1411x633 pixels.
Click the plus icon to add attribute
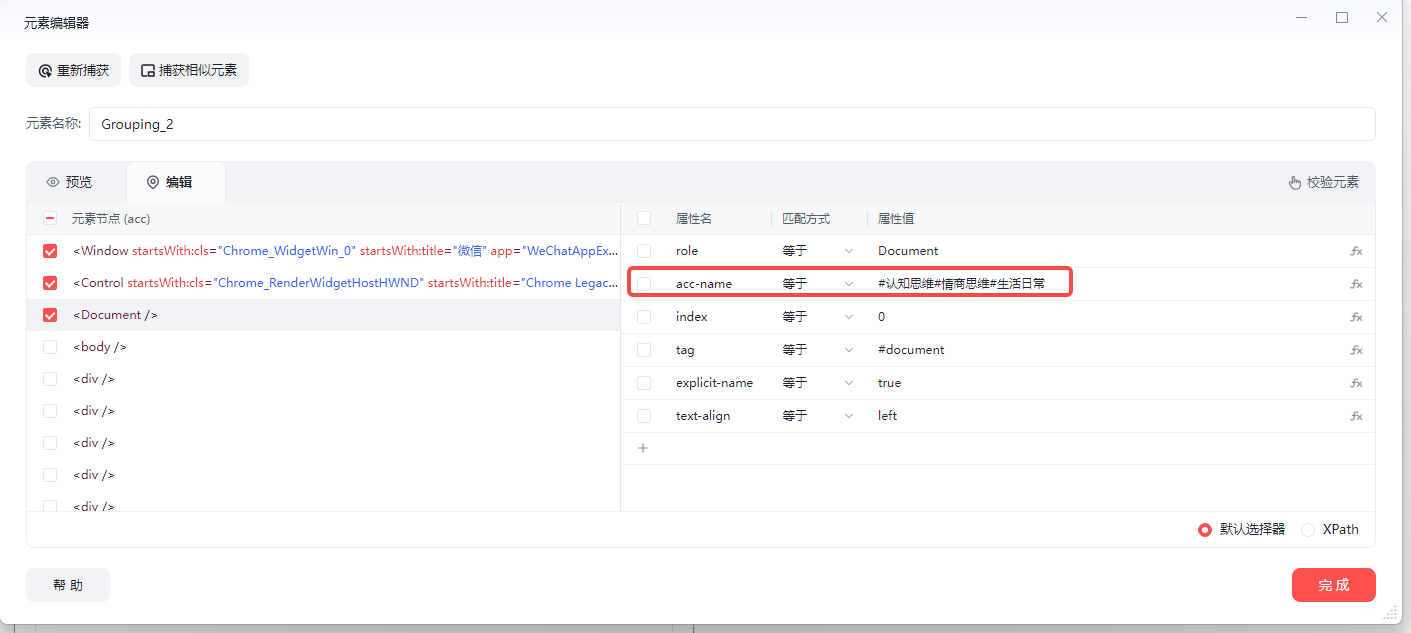click(x=643, y=448)
